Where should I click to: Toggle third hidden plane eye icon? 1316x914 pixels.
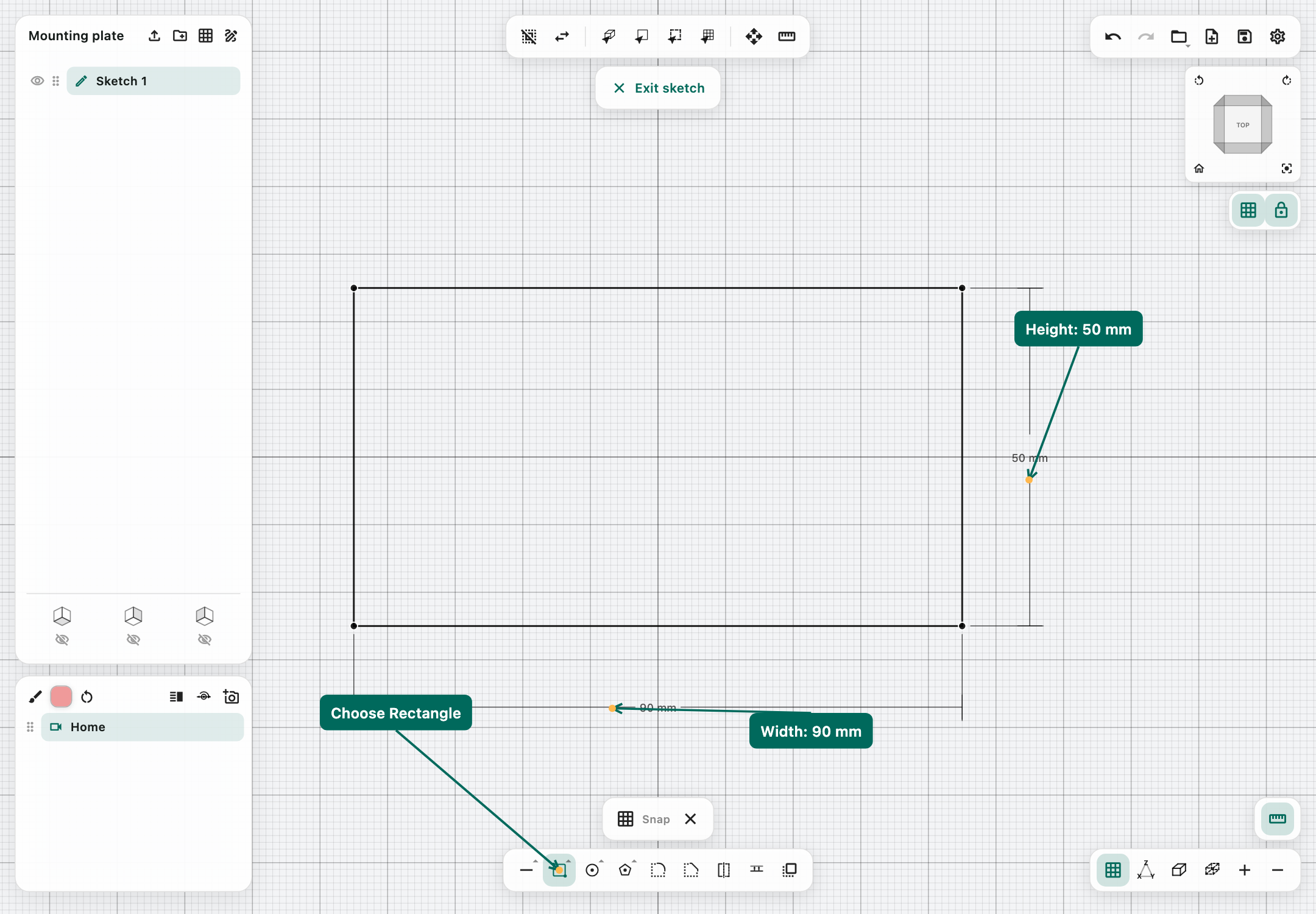205,639
